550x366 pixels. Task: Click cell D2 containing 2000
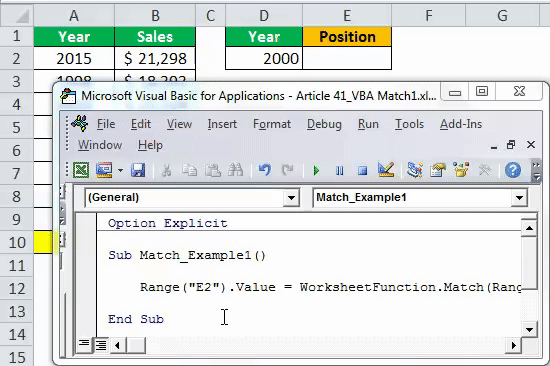click(x=264, y=59)
